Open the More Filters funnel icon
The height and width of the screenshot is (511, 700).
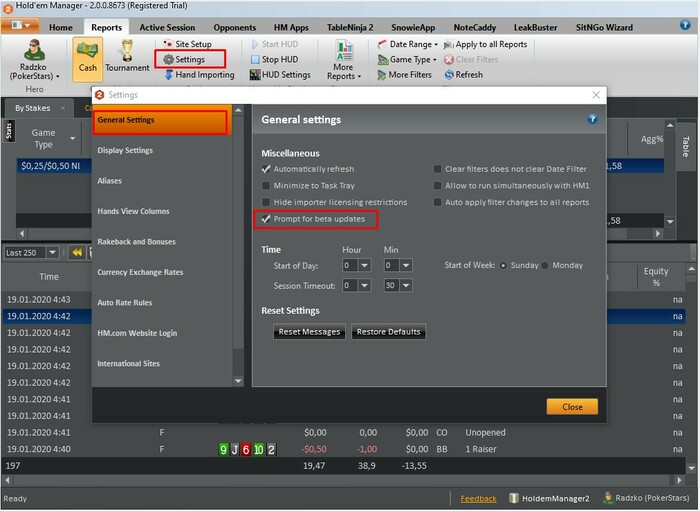tap(382, 75)
